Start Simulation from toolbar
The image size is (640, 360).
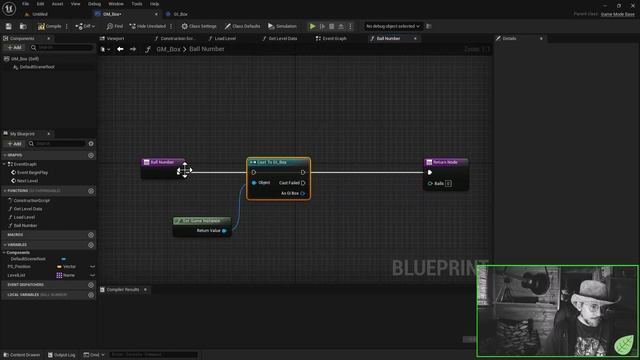282,26
